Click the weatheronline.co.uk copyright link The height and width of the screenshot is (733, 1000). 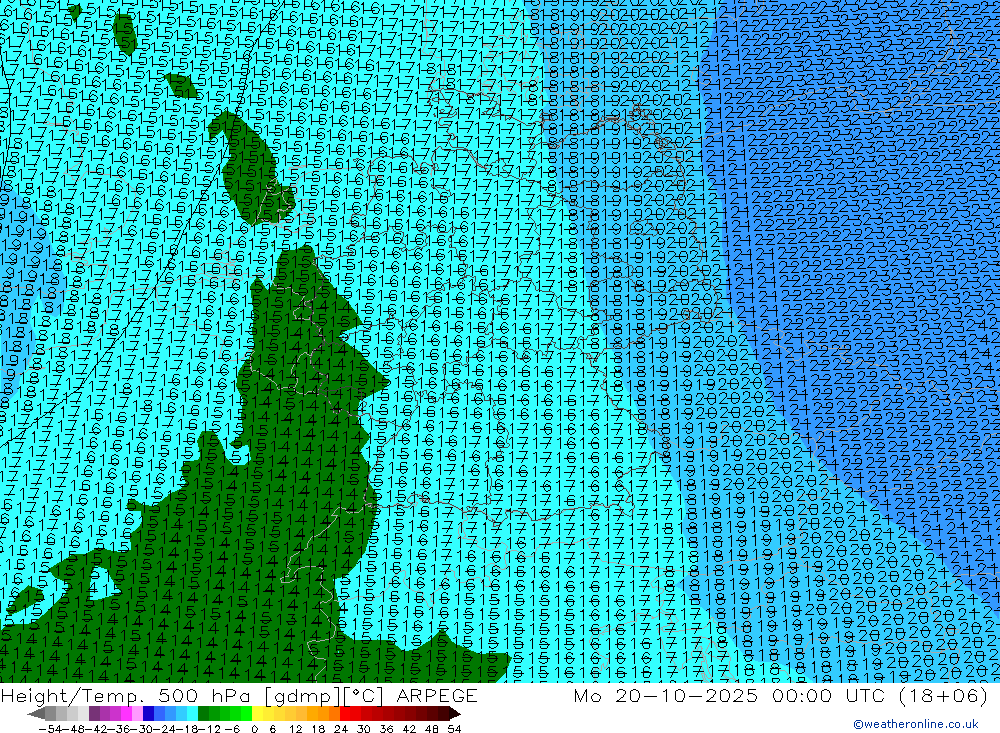click(x=916, y=724)
